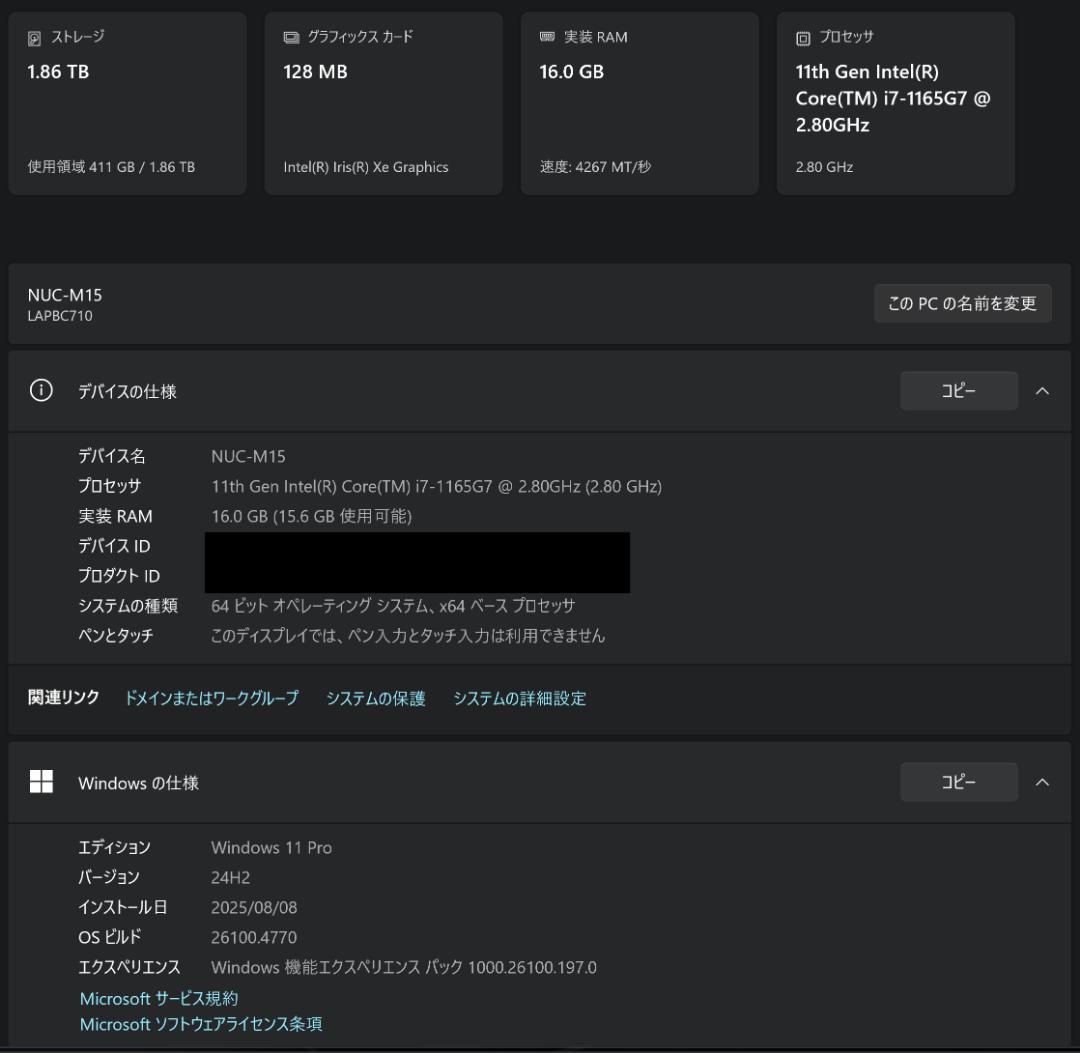Click the プロダクト ID label

point(118,575)
